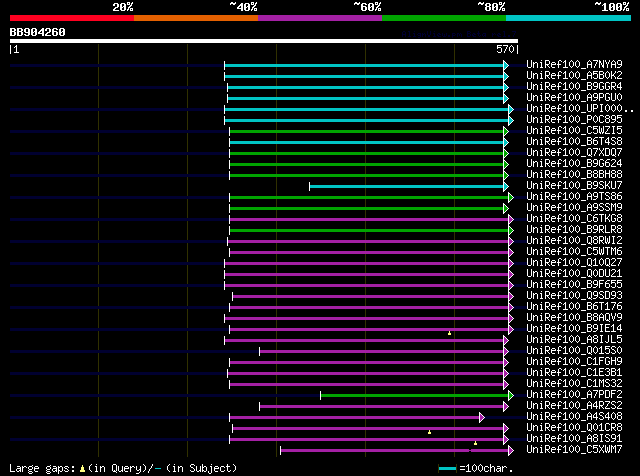Click the arrowhead ending the UniRef100_A4S408 bar

pos(482,418)
